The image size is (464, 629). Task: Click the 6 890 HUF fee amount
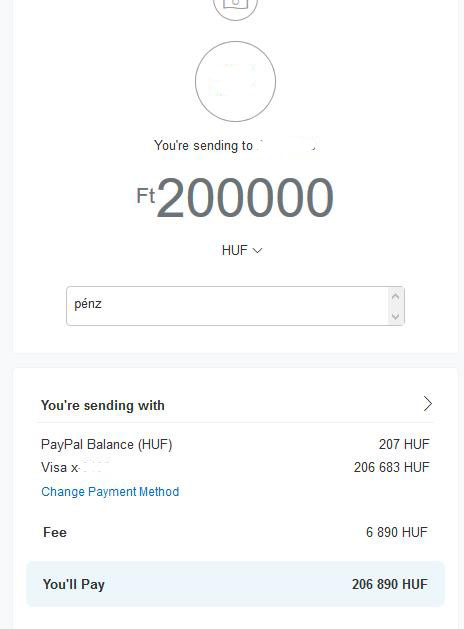point(397,532)
